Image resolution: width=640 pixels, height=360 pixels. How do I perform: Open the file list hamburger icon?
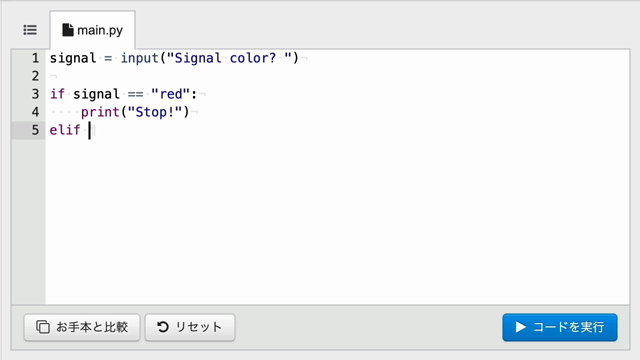(x=30, y=30)
